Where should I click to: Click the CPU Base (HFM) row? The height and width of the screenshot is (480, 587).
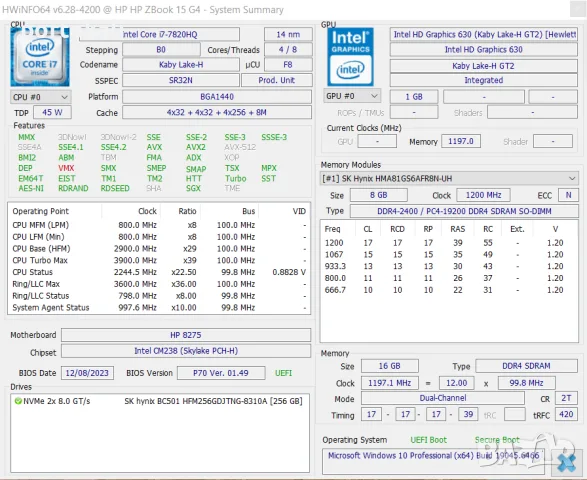point(159,249)
